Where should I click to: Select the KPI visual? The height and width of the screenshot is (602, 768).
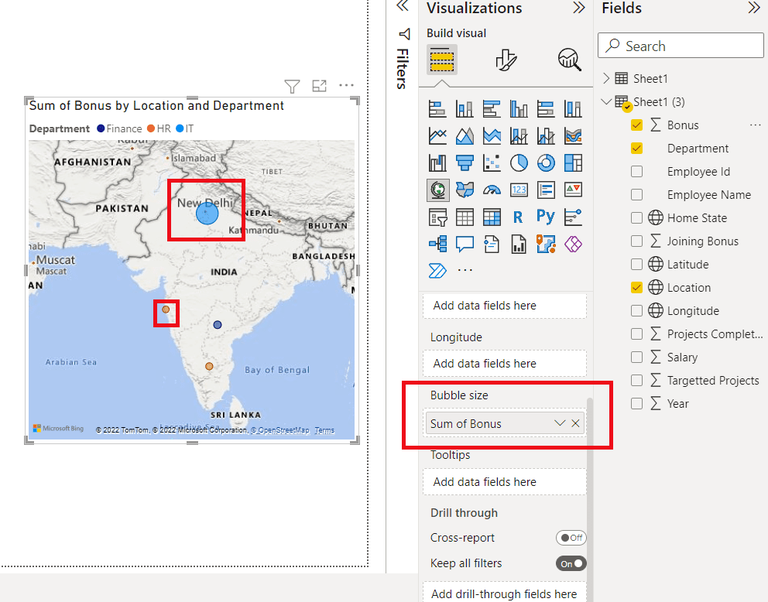coord(573,190)
